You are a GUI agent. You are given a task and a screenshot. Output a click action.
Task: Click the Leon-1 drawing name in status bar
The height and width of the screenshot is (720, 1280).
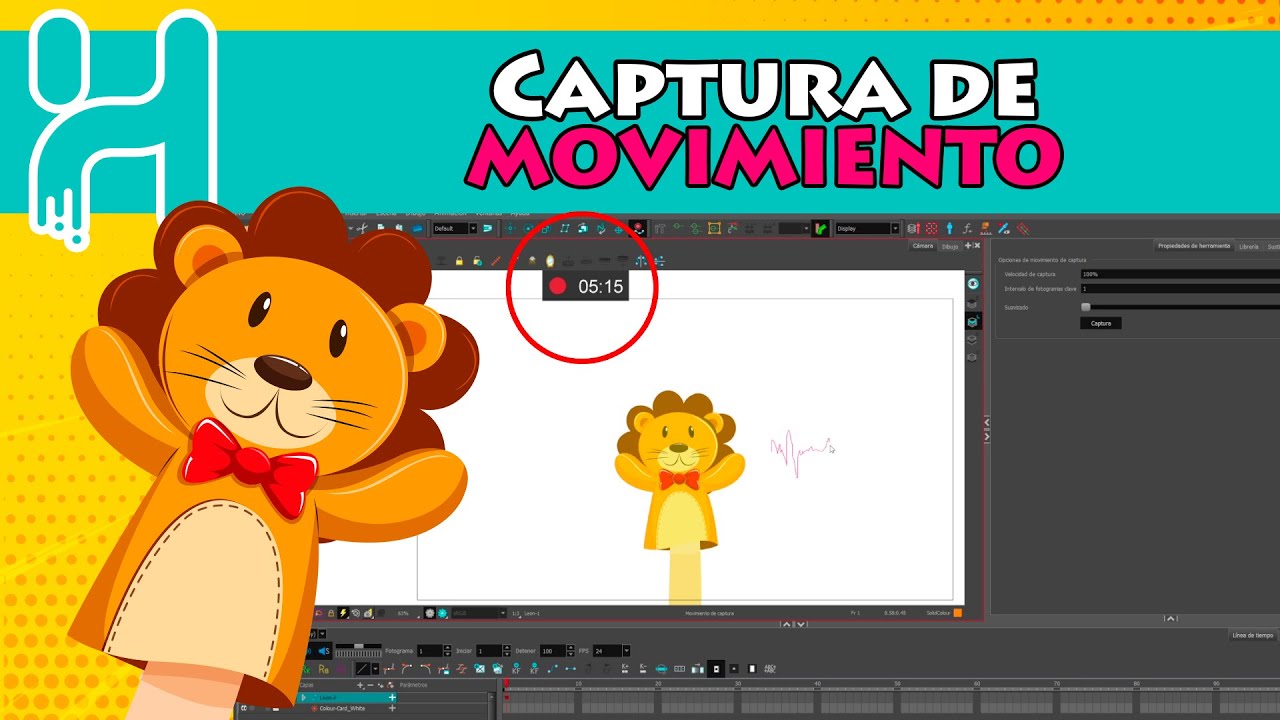point(532,613)
